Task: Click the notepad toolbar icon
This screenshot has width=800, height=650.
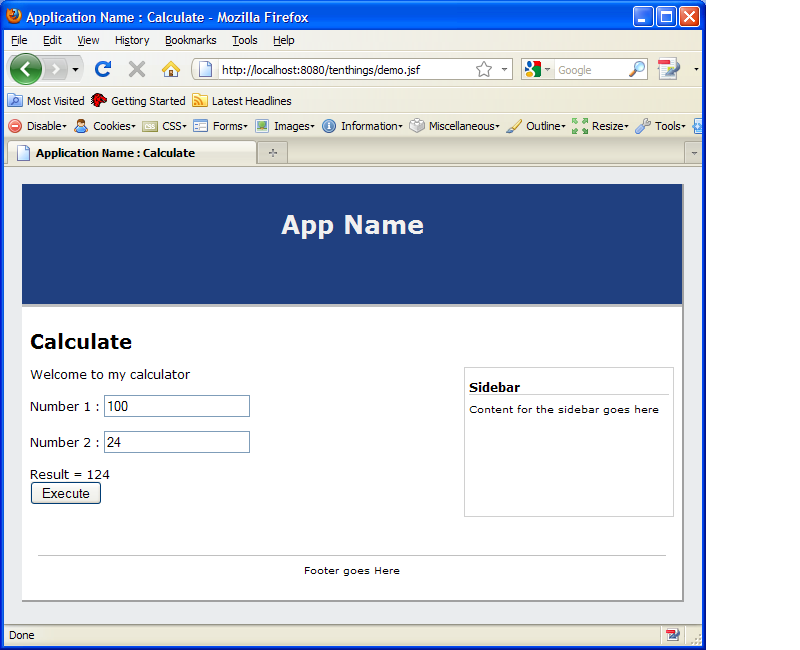Action: point(669,69)
